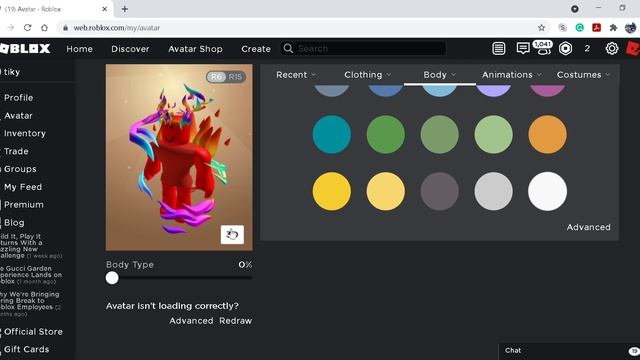Click Advanced next to Redraw
Viewport: 640px width, 360px height.
191,321
